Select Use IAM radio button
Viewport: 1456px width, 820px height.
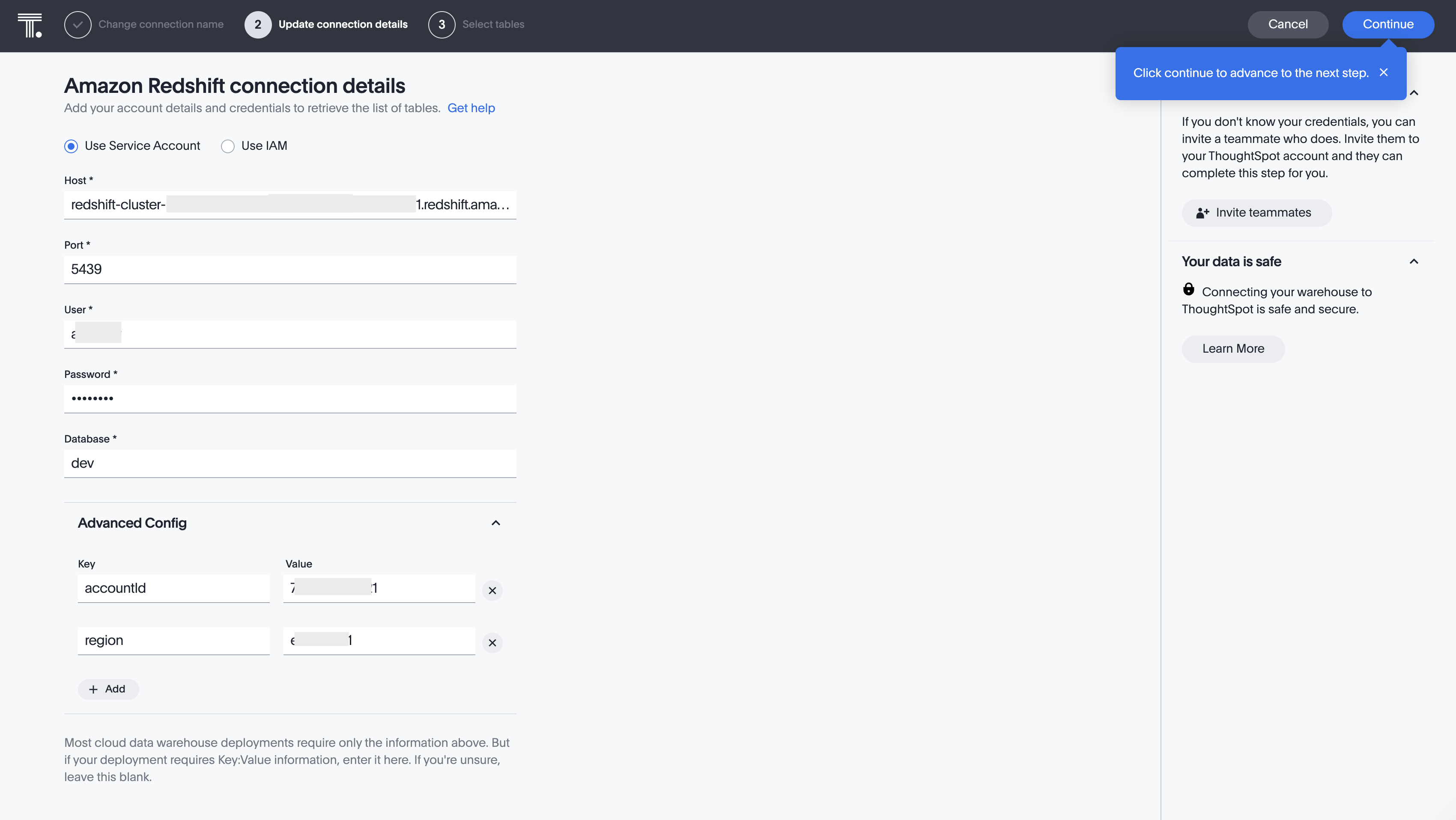click(x=227, y=146)
